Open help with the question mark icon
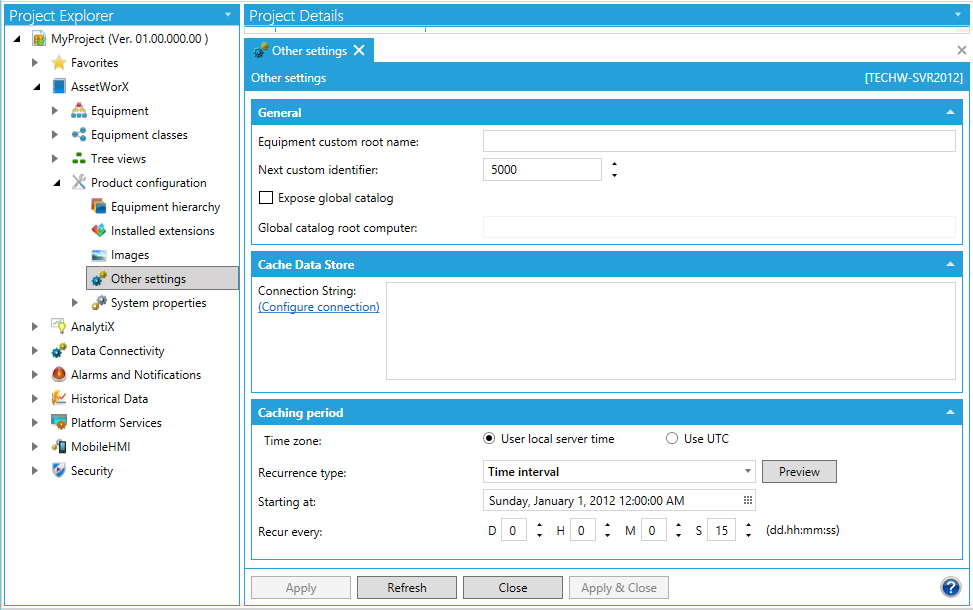 pos(951,587)
